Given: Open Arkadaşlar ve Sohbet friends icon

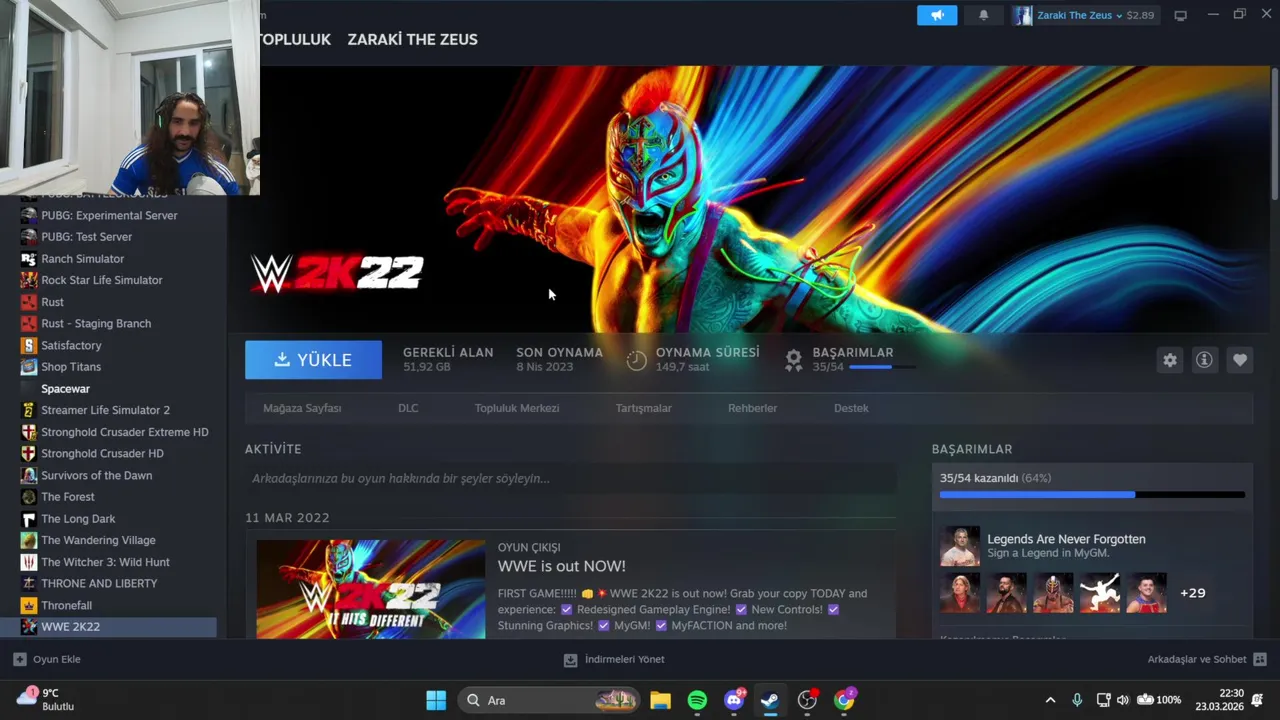Looking at the screenshot, I should (x=1260, y=660).
